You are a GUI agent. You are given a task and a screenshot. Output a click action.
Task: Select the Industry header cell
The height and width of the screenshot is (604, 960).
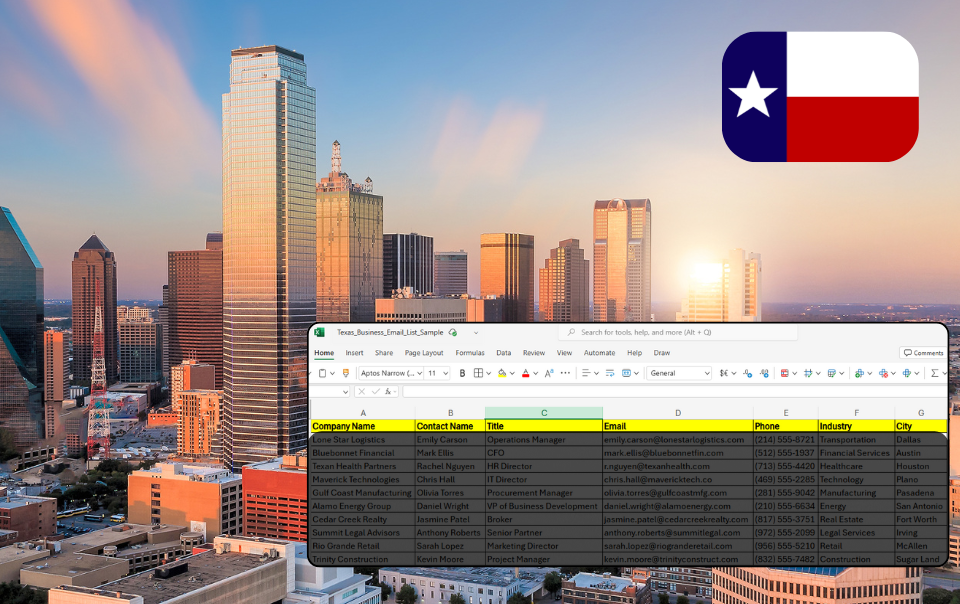tap(856, 426)
